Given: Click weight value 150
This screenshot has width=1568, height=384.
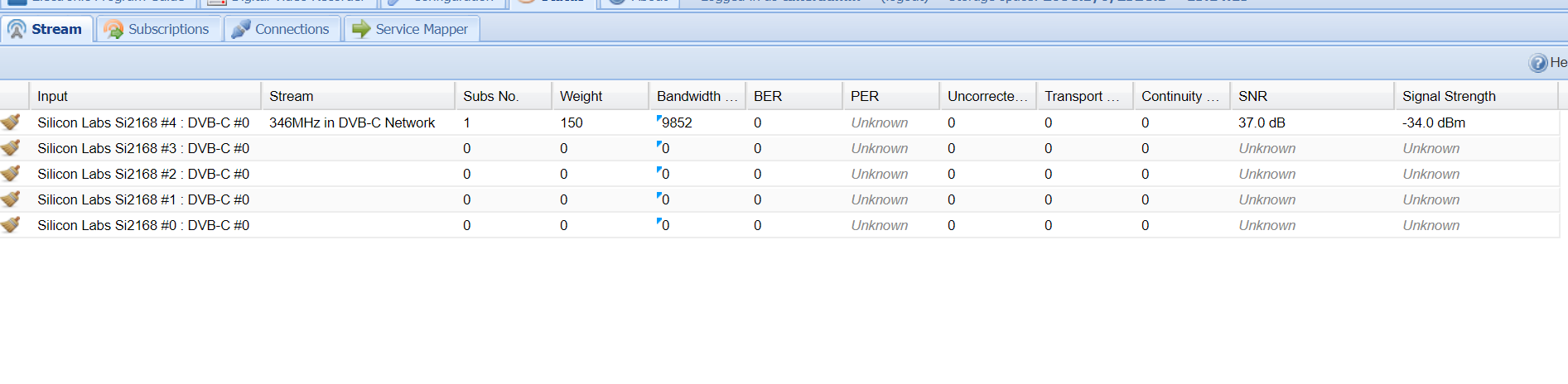Looking at the screenshot, I should (x=572, y=122).
